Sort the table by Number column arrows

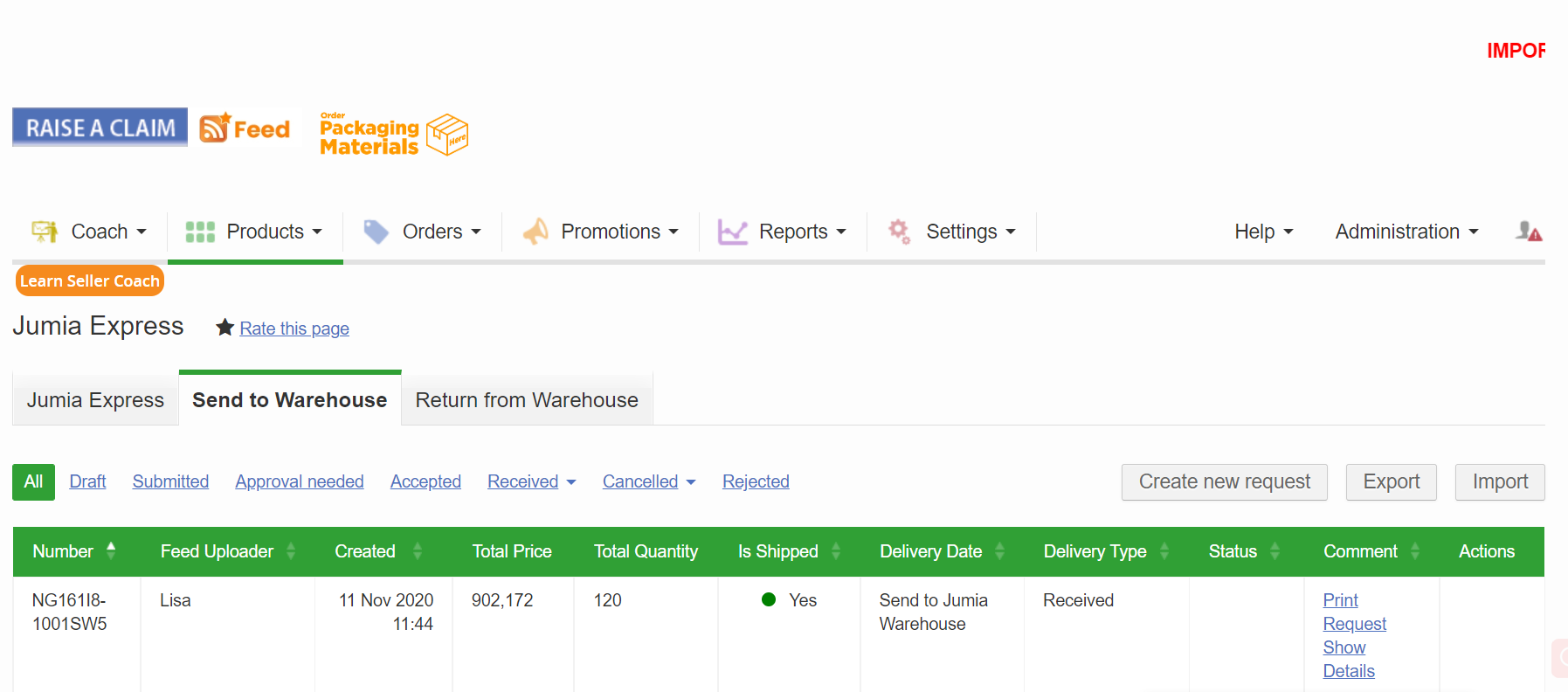[x=111, y=550]
